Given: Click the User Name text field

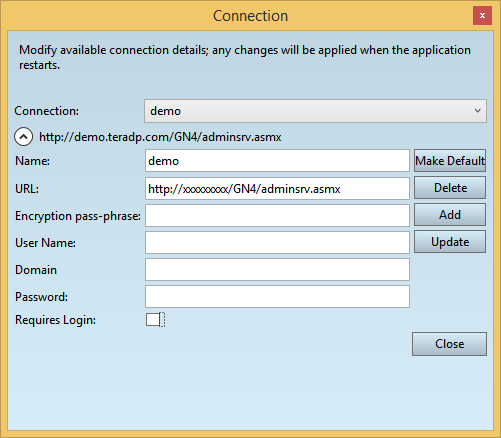Looking at the screenshot, I should pyautogui.click(x=277, y=243).
